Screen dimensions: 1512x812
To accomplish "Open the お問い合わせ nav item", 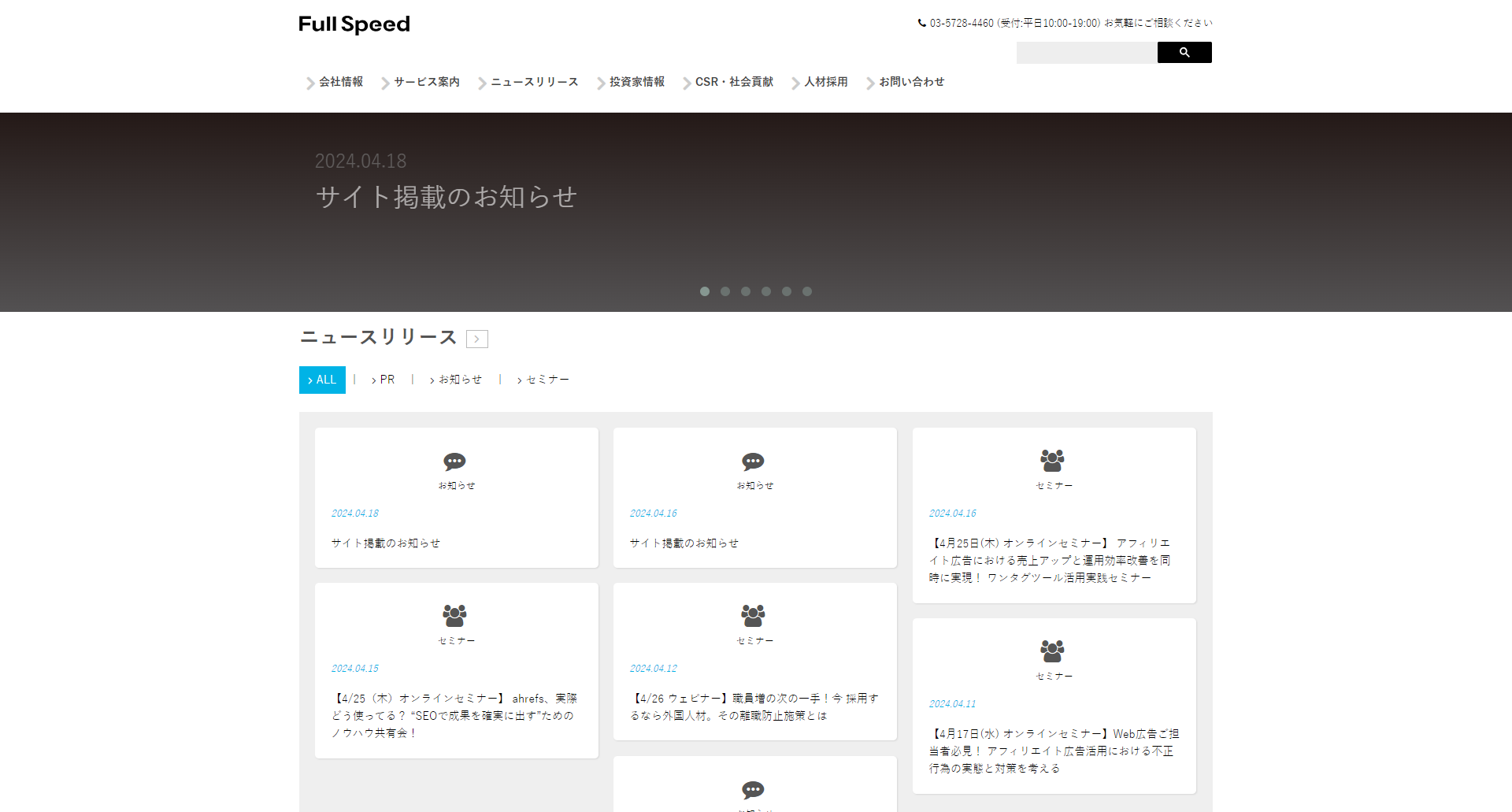I will coord(912,82).
